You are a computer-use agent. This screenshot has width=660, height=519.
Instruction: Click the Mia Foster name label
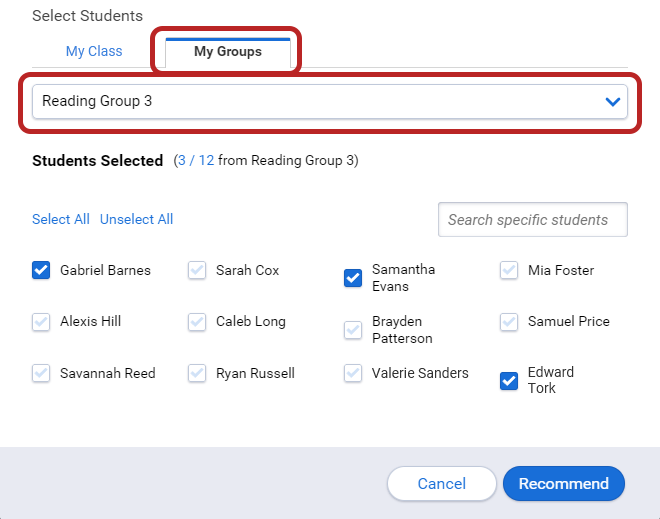[561, 270]
